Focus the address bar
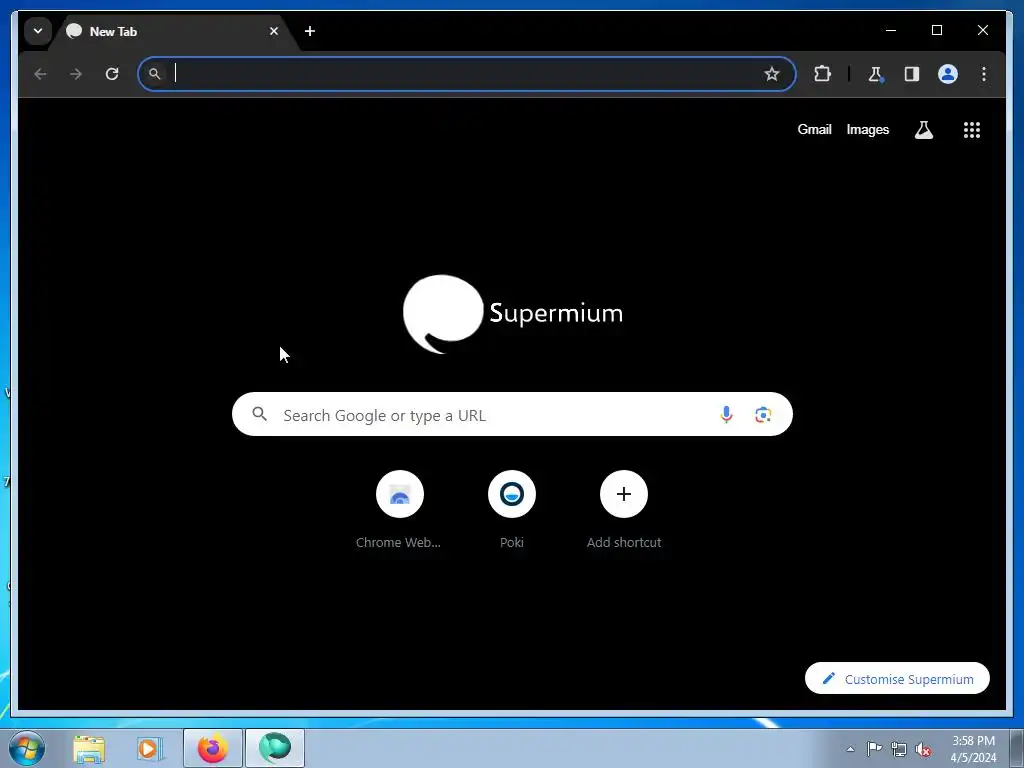The height and width of the screenshot is (768, 1024). point(467,74)
